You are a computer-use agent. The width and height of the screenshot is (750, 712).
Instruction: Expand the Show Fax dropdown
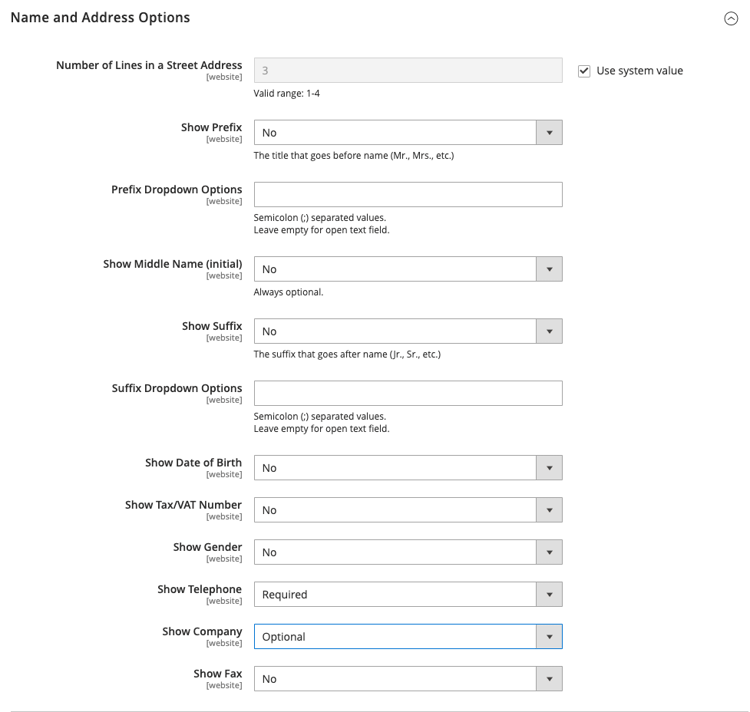pyautogui.click(x=407, y=679)
